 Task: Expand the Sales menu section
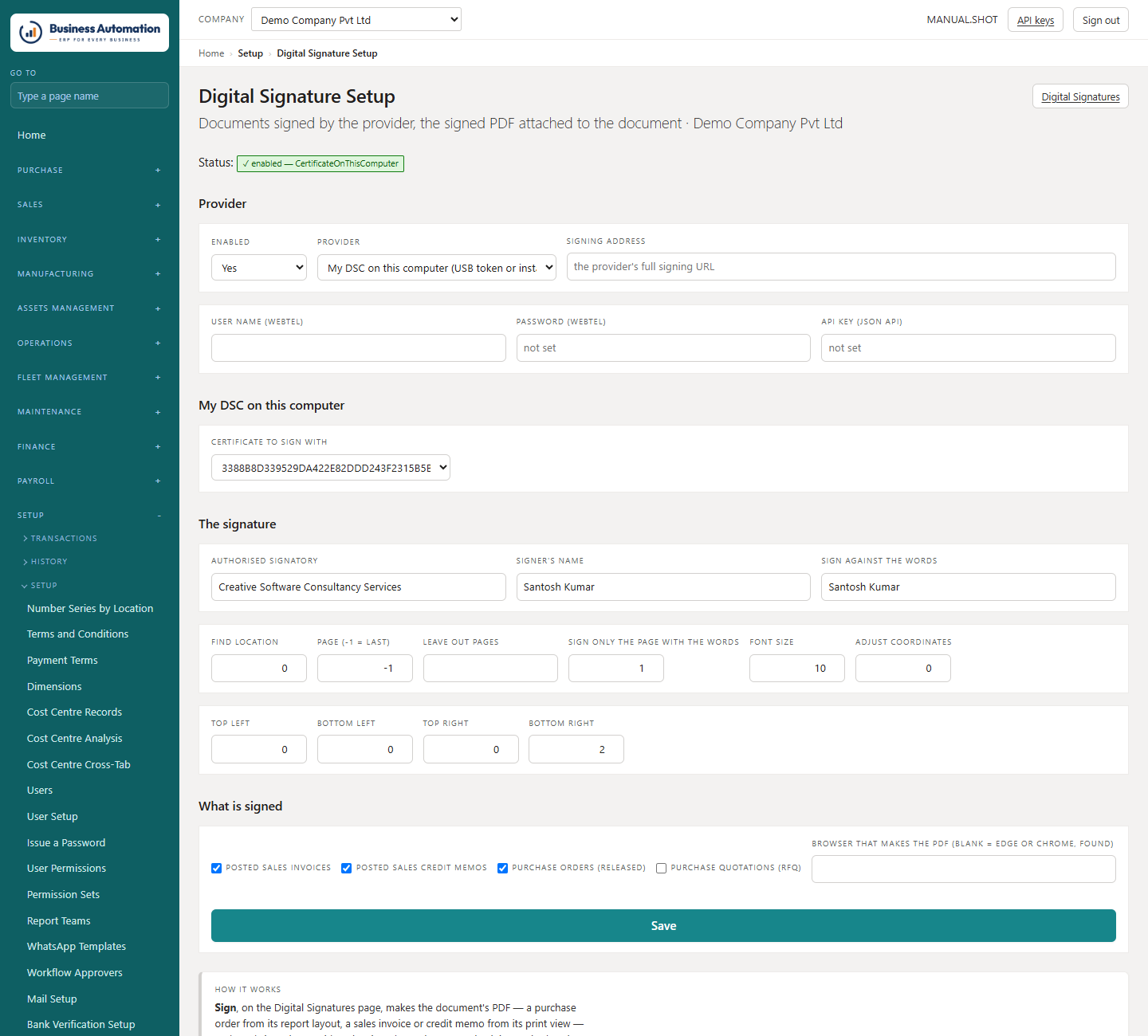click(89, 205)
